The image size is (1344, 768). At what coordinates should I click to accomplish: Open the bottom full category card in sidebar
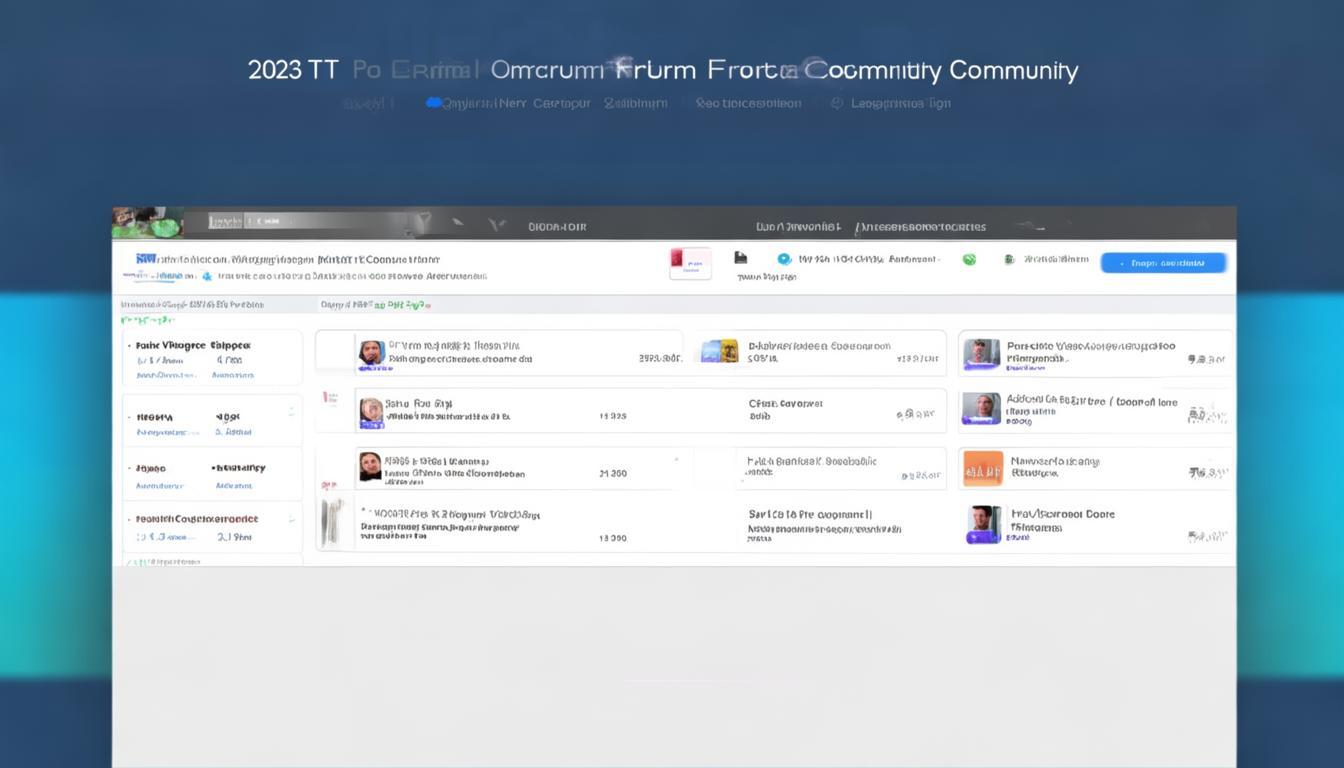pyautogui.click(x=212, y=527)
